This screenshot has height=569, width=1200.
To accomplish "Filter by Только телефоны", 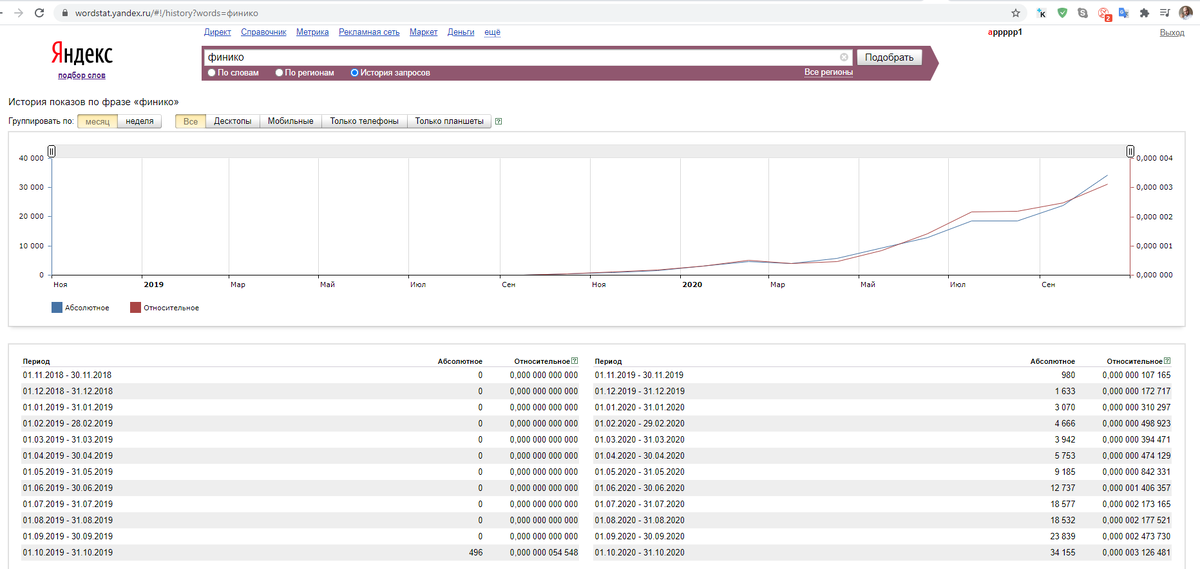I will (x=364, y=121).
